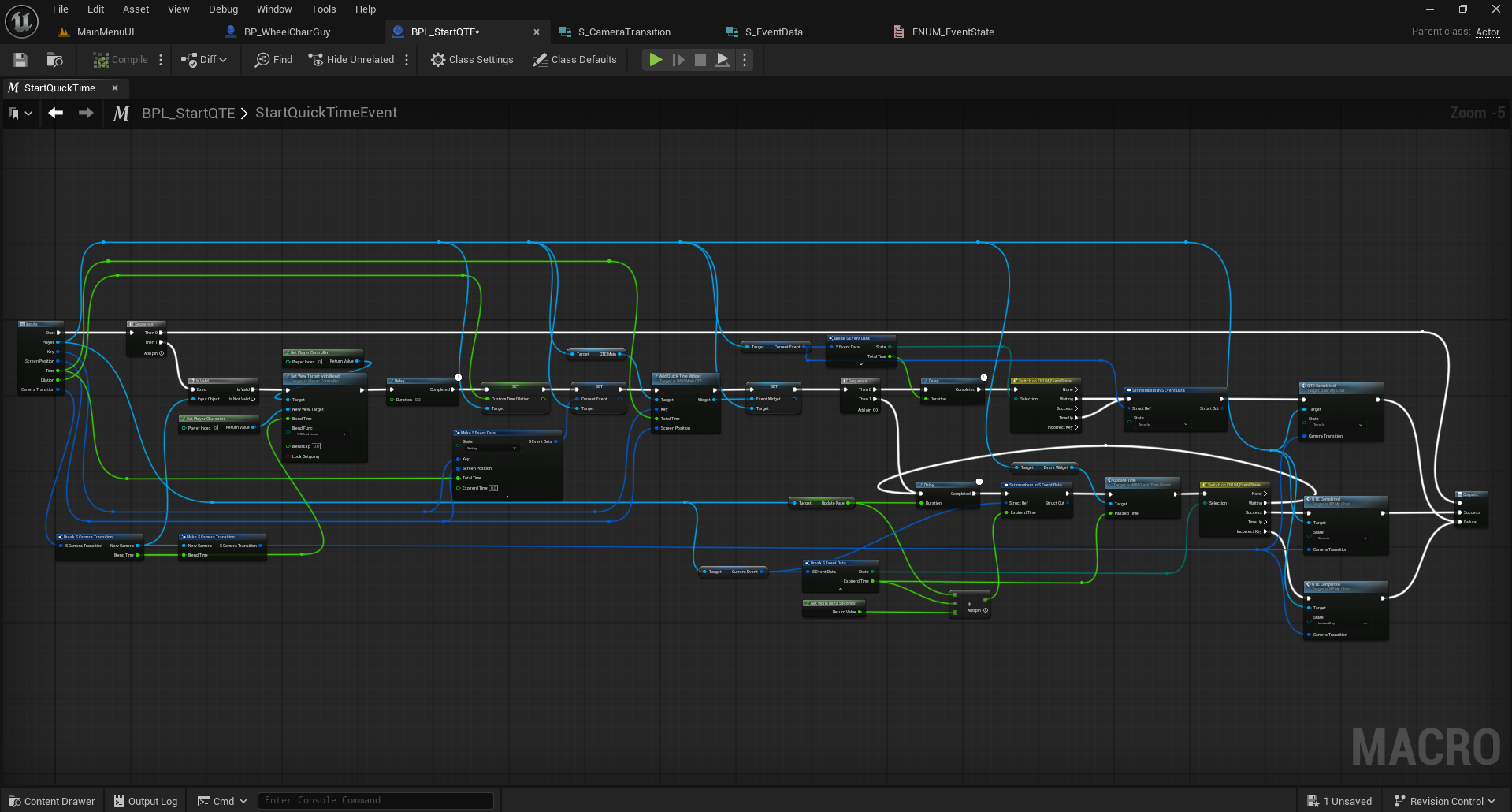Open the Help menu
The height and width of the screenshot is (812, 1512).
(366, 9)
